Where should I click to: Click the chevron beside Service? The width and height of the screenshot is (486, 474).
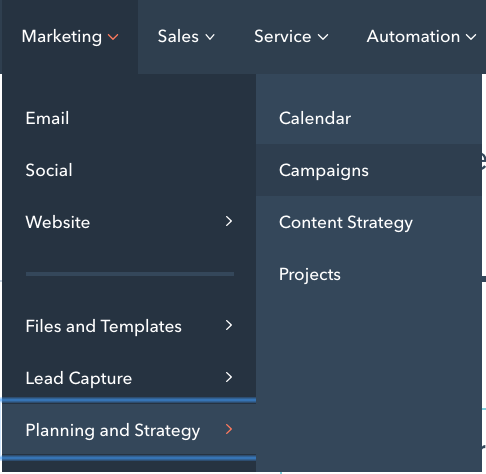coord(323,37)
